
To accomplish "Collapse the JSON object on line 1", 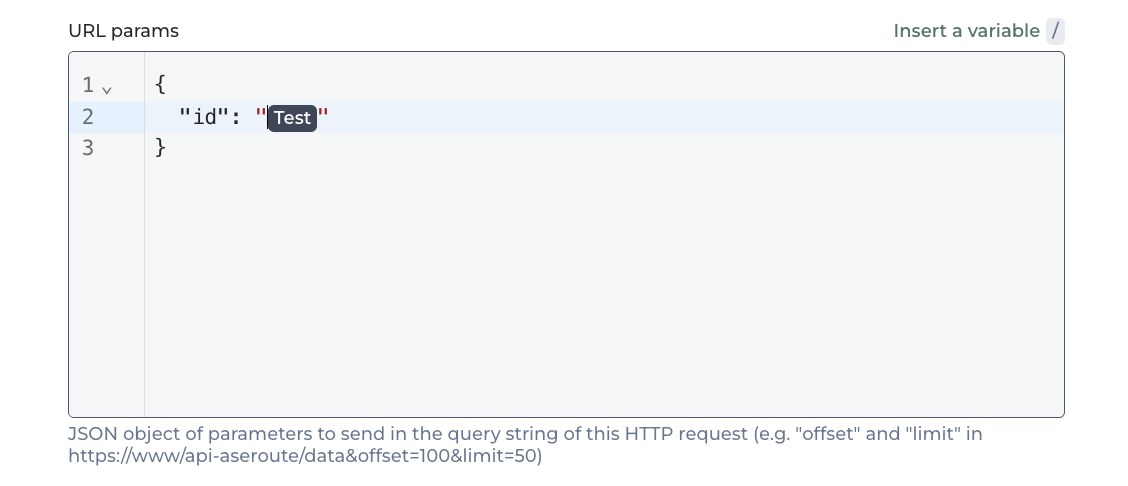I will (107, 89).
